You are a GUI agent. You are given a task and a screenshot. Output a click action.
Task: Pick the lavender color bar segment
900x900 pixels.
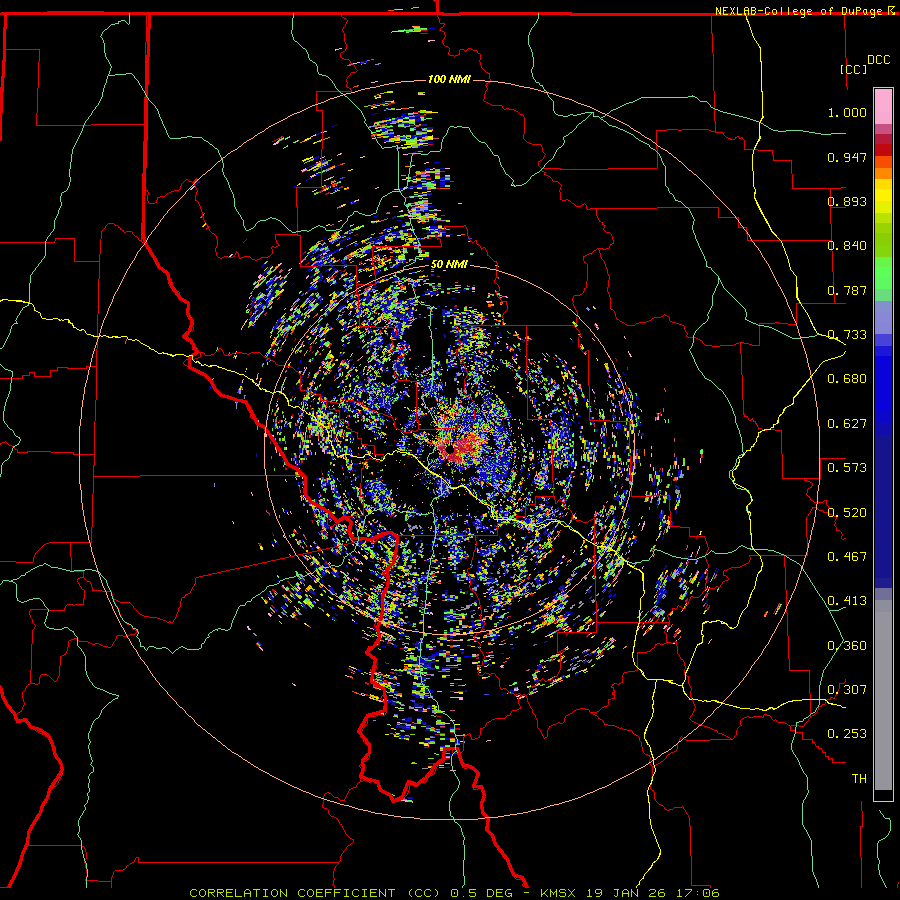(883, 317)
